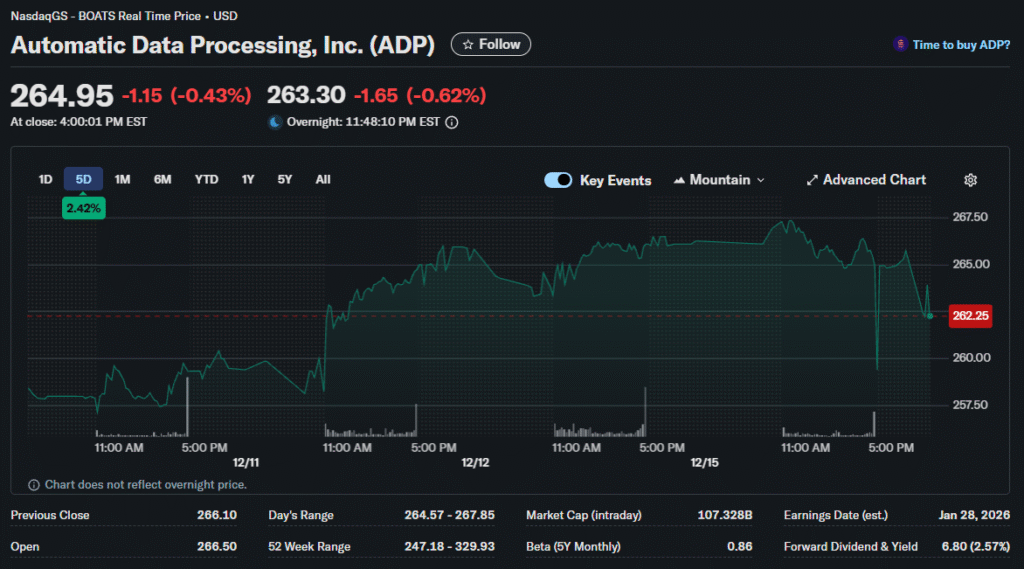This screenshot has height=569, width=1024.
Task: Open chart settings gear icon
Action: click(x=970, y=180)
